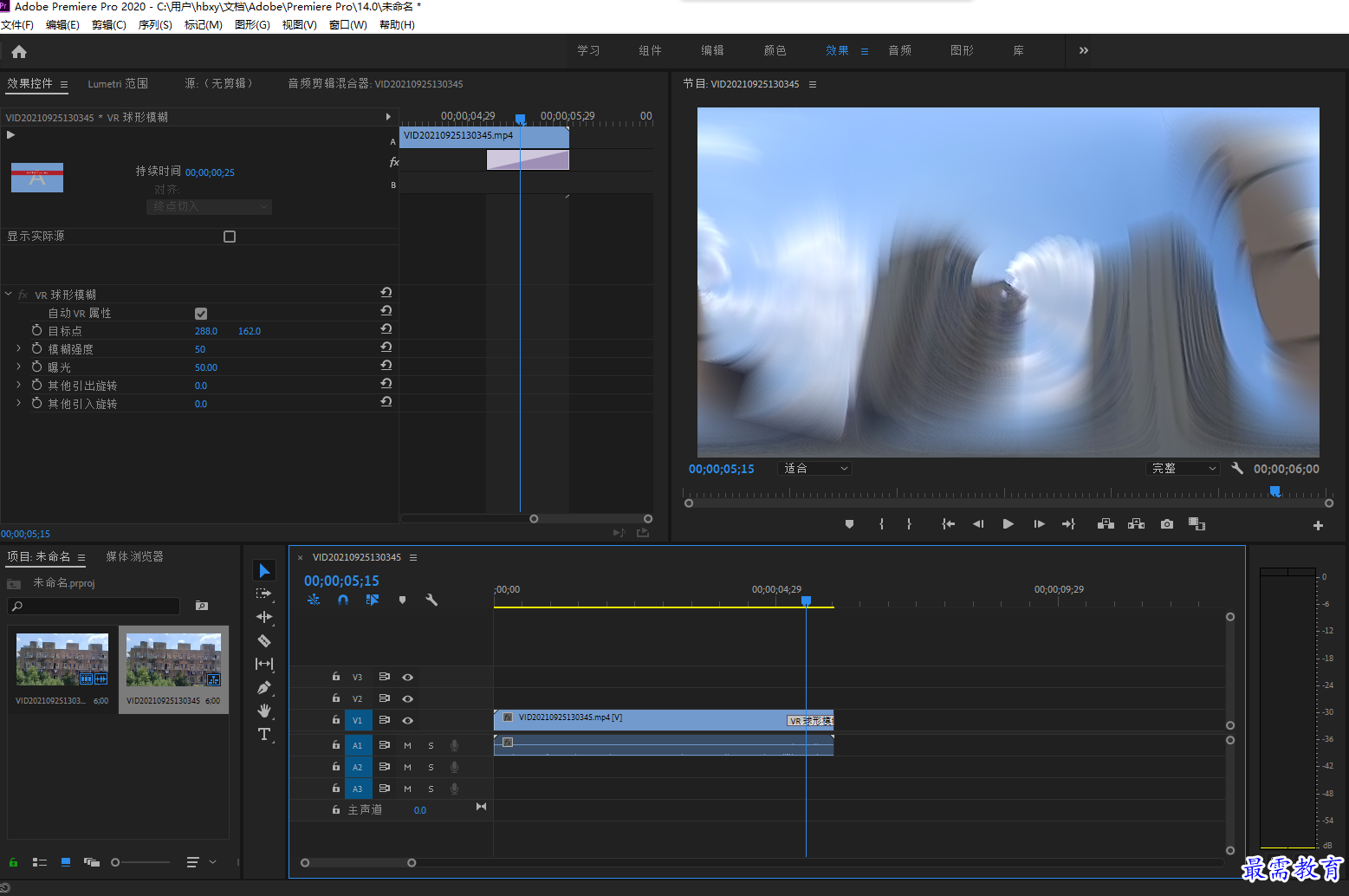Play the program monitor sequence

click(1008, 524)
